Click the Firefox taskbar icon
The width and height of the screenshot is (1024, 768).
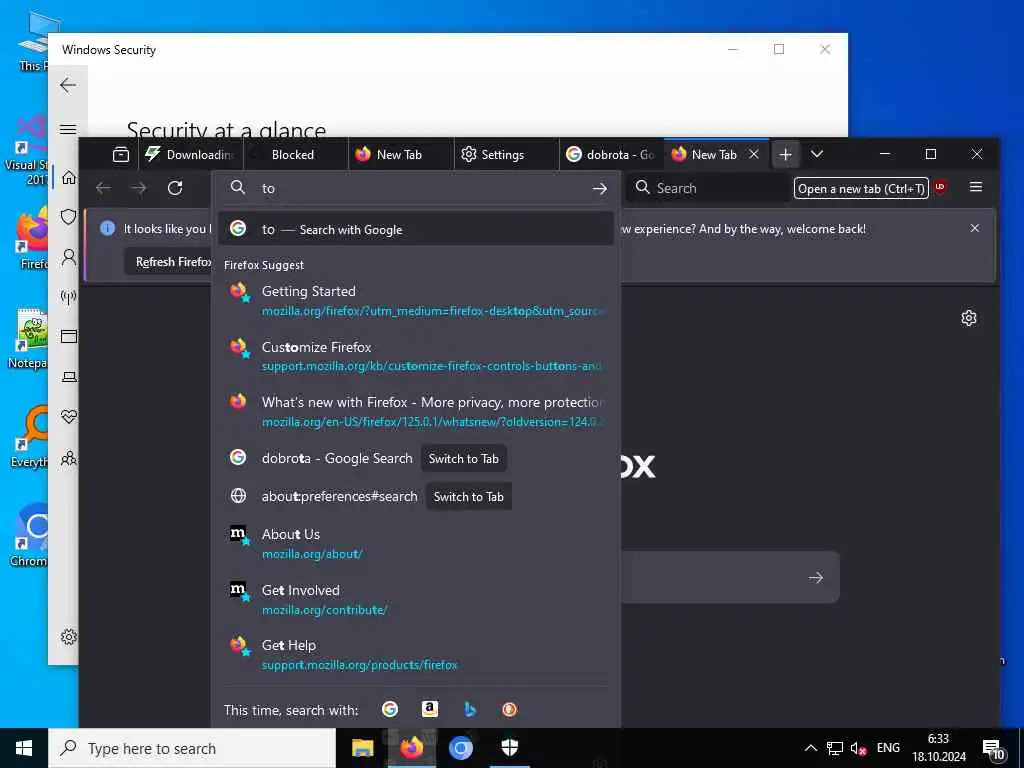(411, 748)
